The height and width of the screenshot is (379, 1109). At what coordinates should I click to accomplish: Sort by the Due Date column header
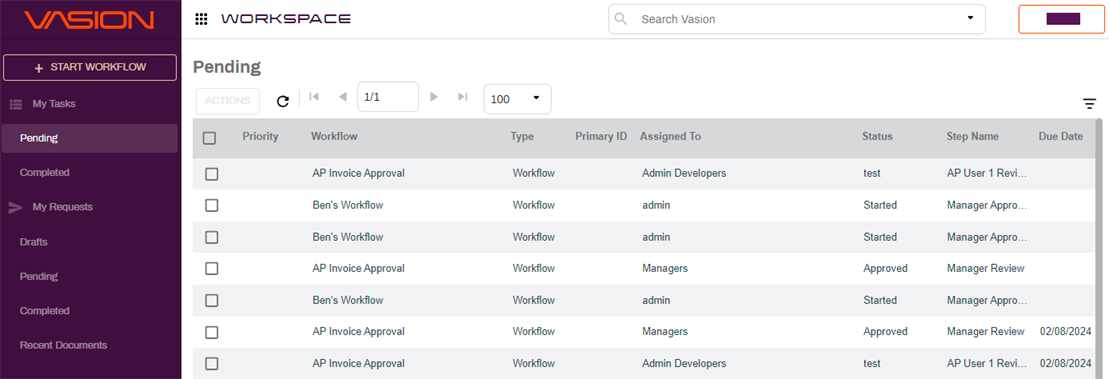pyautogui.click(x=1061, y=136)
